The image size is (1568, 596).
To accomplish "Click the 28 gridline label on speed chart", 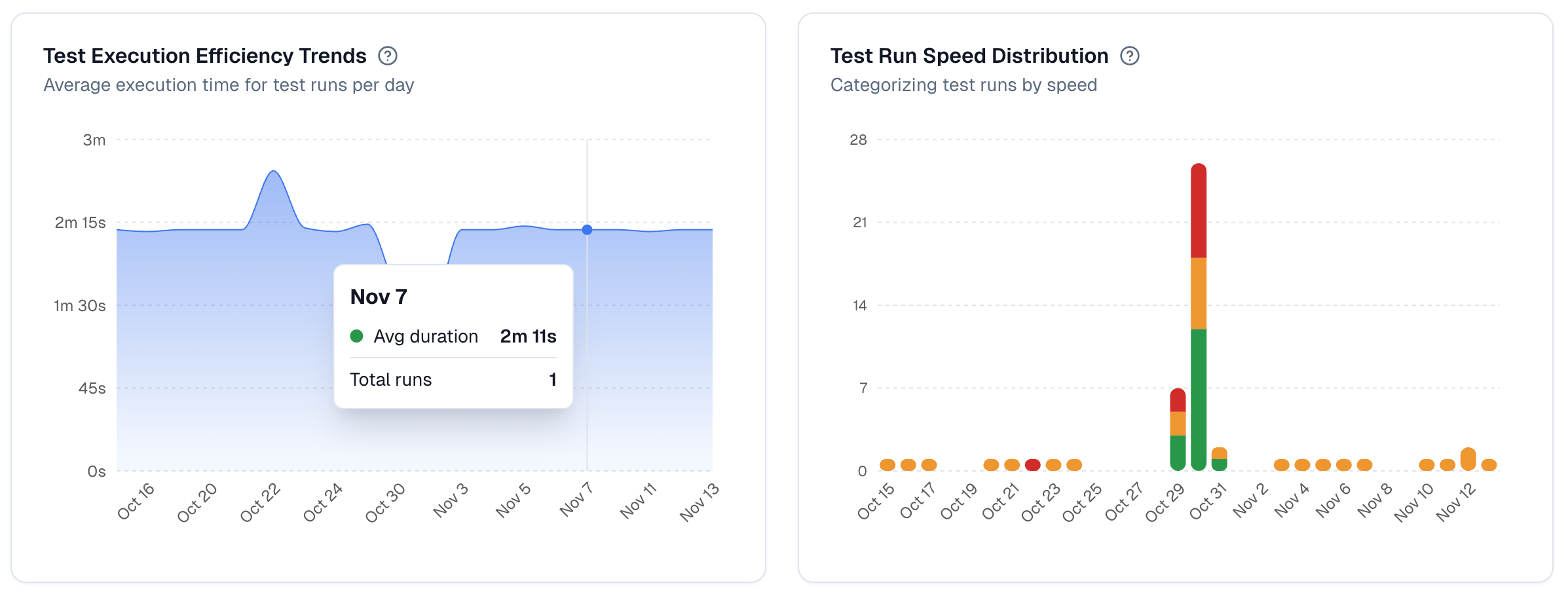I will [859, 139].
